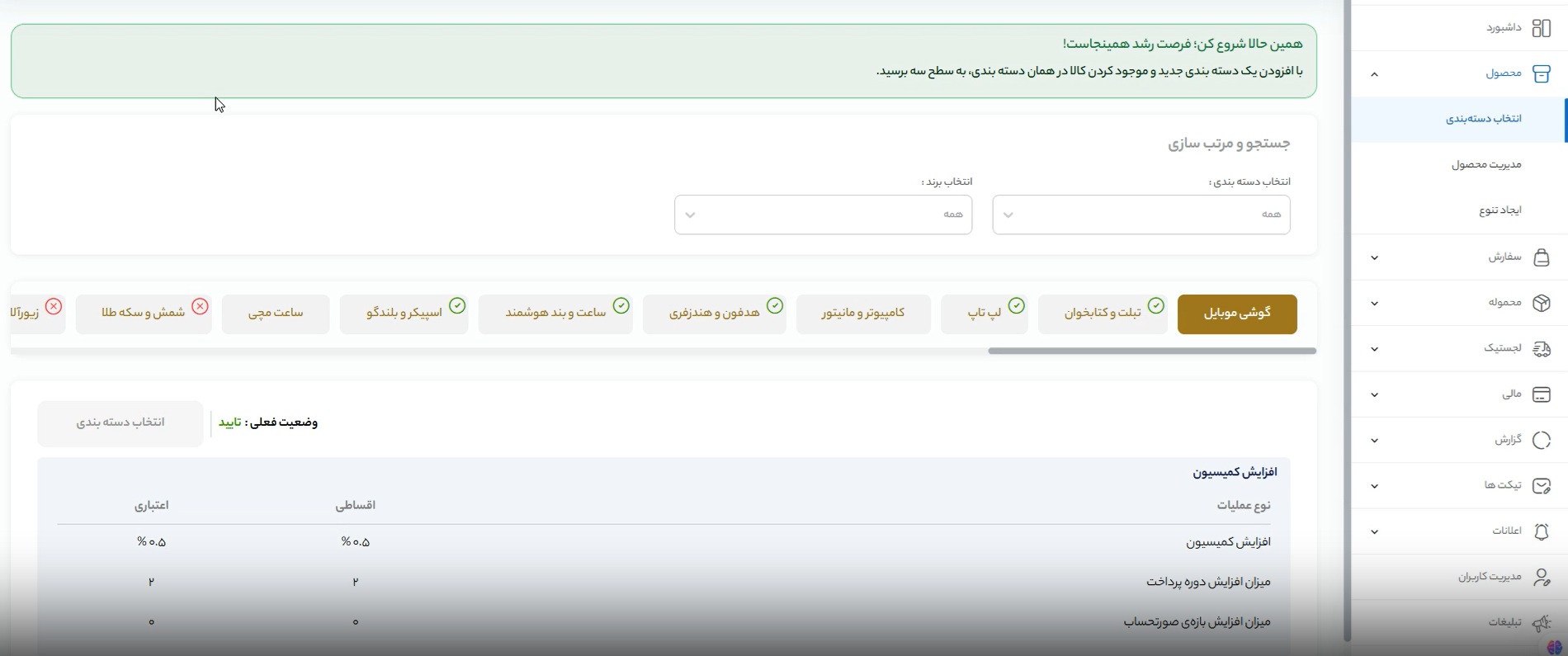Click the Product box icon in sidebar
The image size is (1568, 656).
(x=1541, y=73)
